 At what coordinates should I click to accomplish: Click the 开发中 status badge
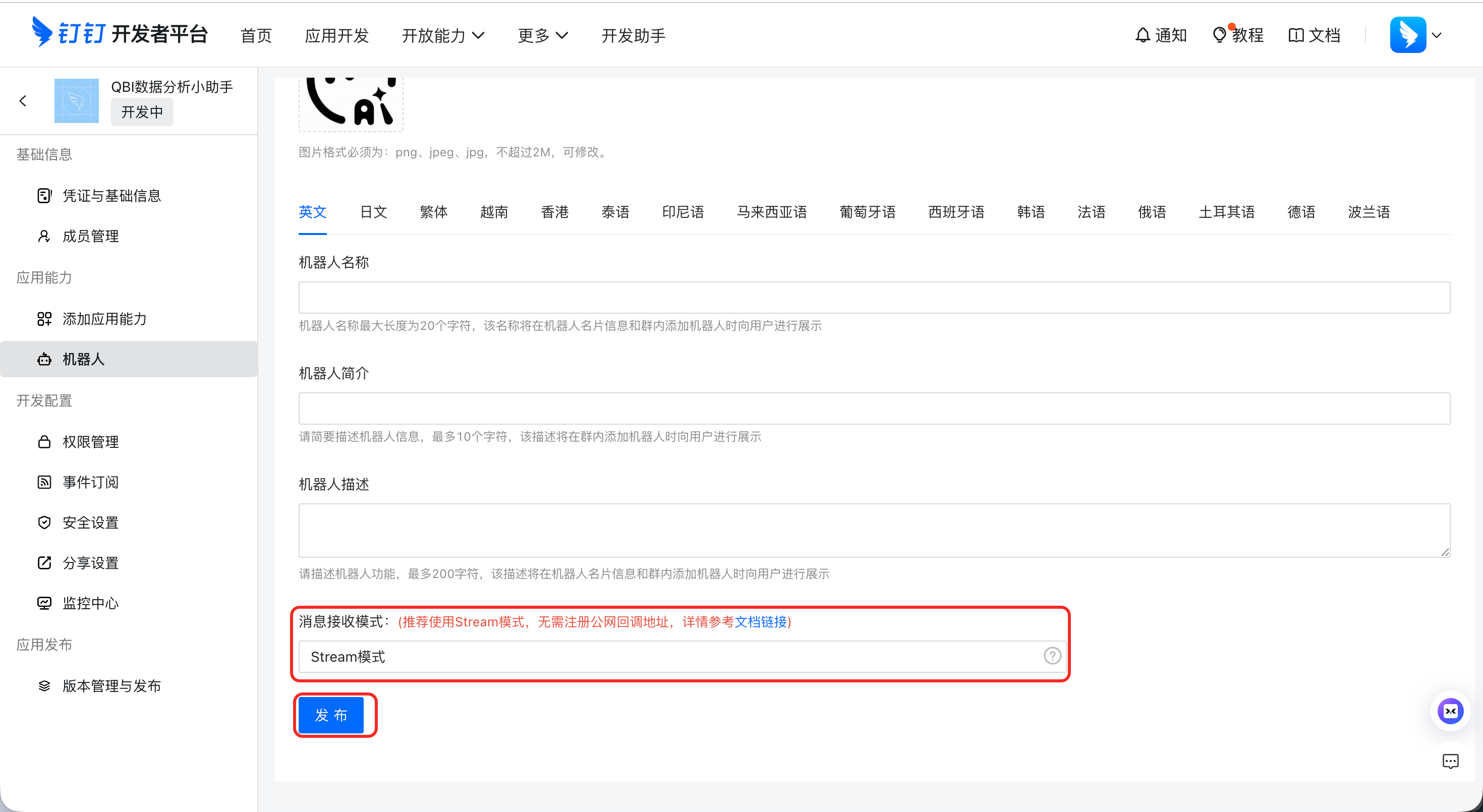(142, 111)
